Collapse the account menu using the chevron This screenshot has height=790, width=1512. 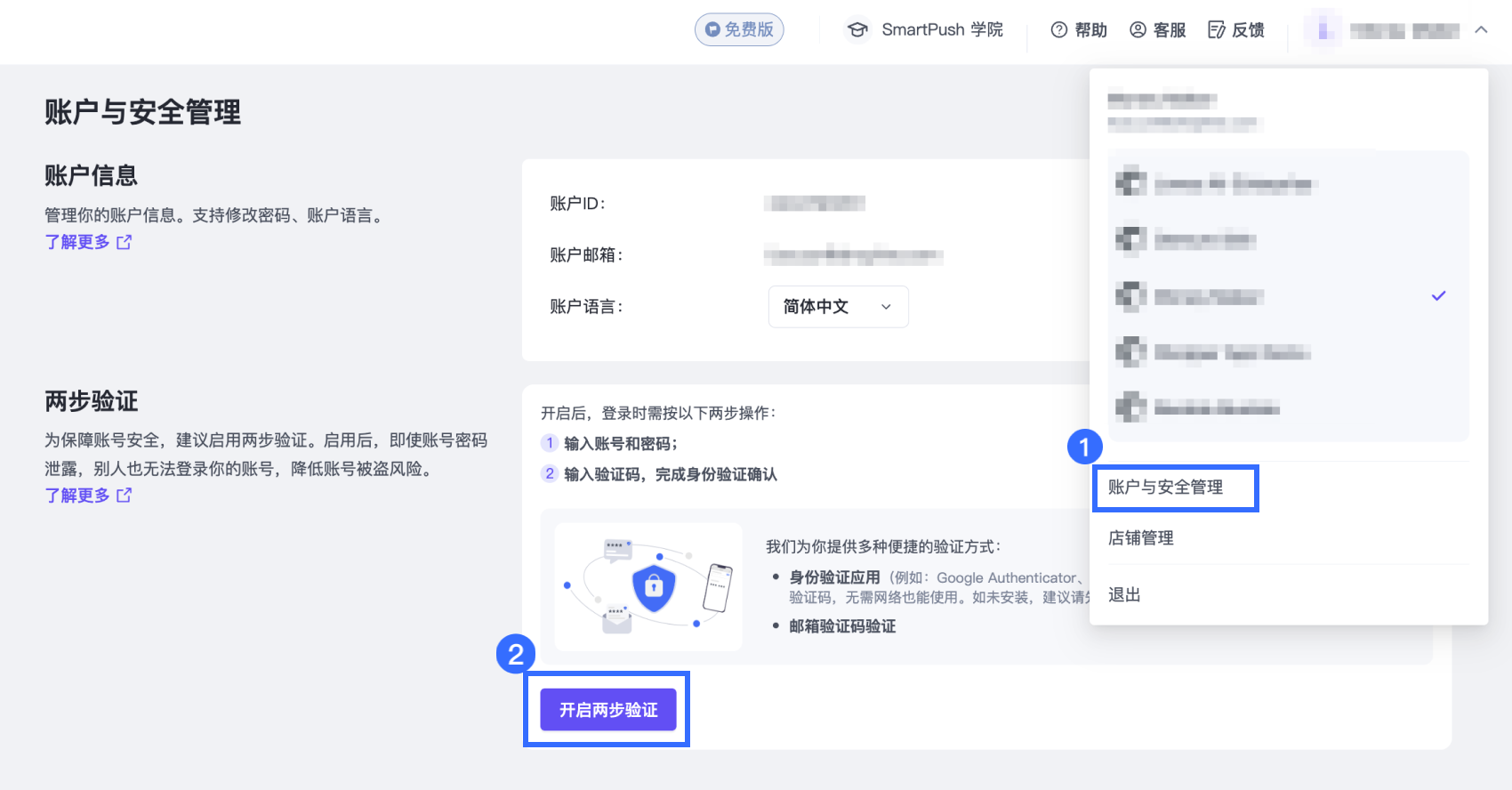[1481, 30]
